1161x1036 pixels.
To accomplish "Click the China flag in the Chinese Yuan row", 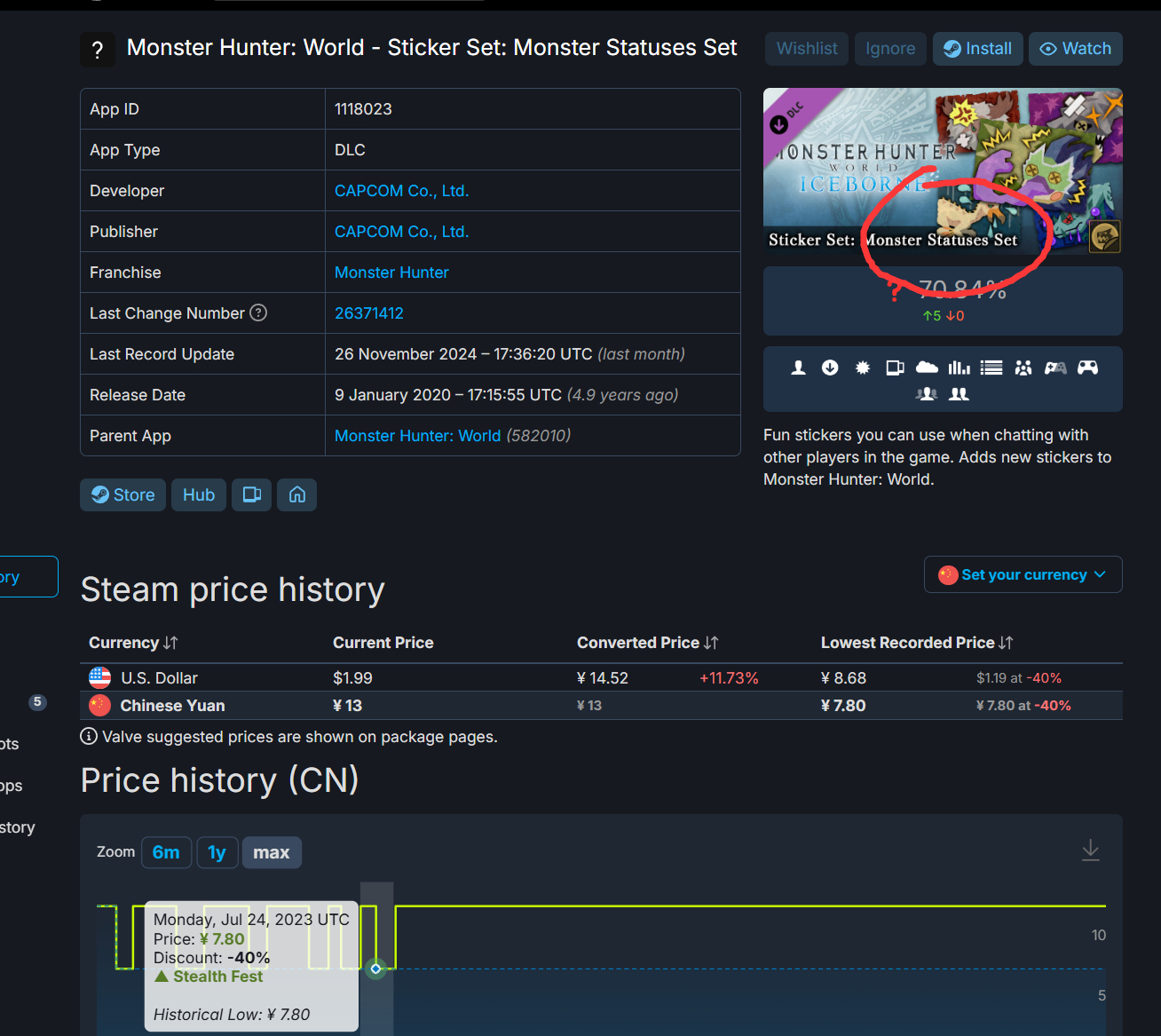I will coord(99,706).
